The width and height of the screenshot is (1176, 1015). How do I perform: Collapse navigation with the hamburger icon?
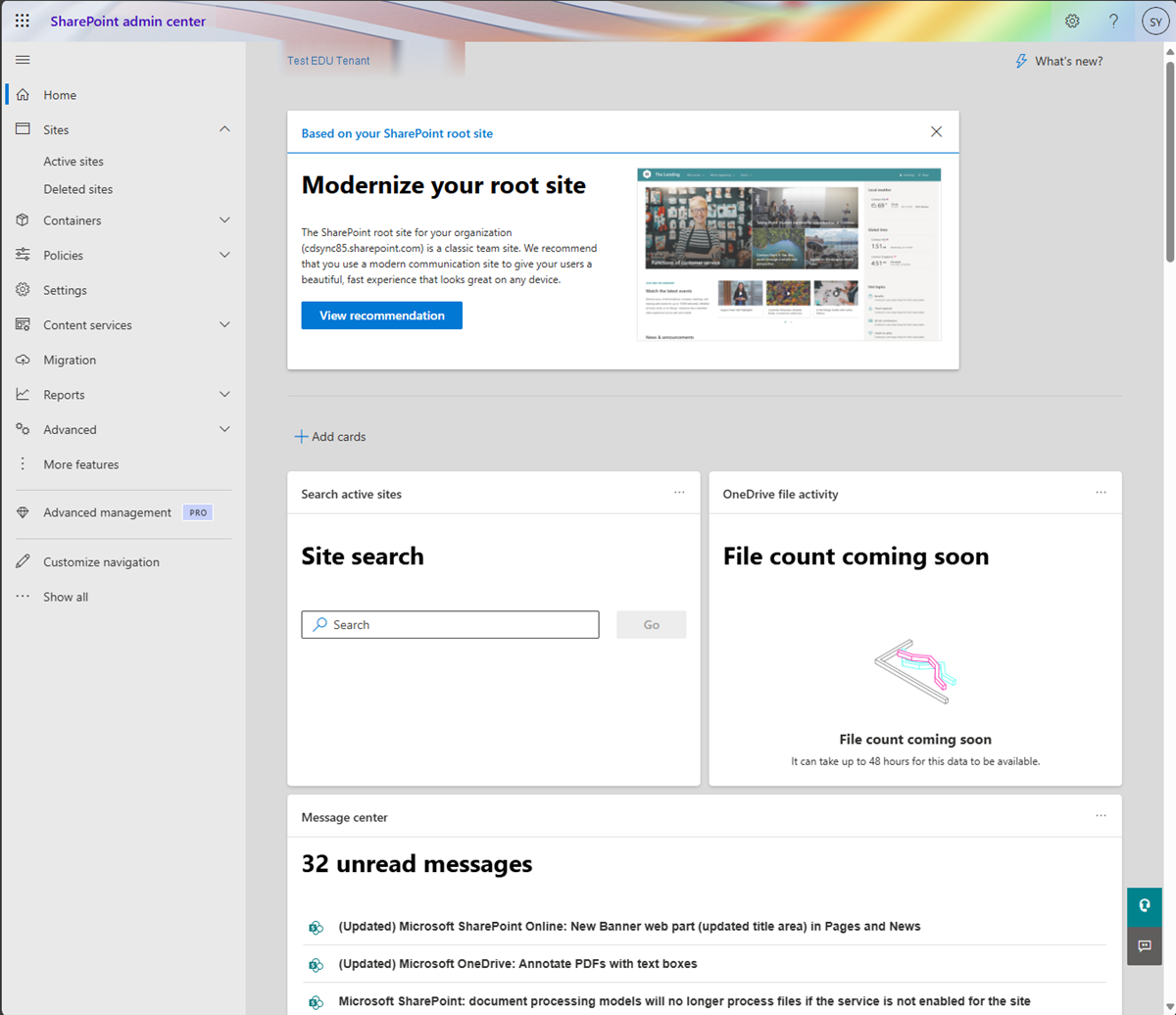23,60
